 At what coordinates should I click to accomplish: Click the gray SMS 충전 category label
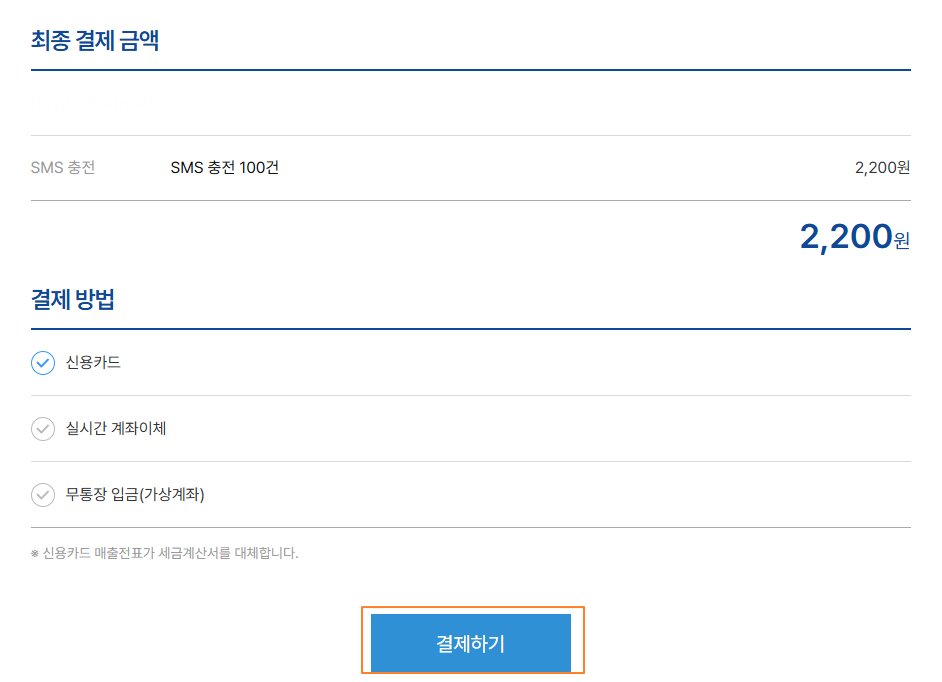[x=63, y=168]
